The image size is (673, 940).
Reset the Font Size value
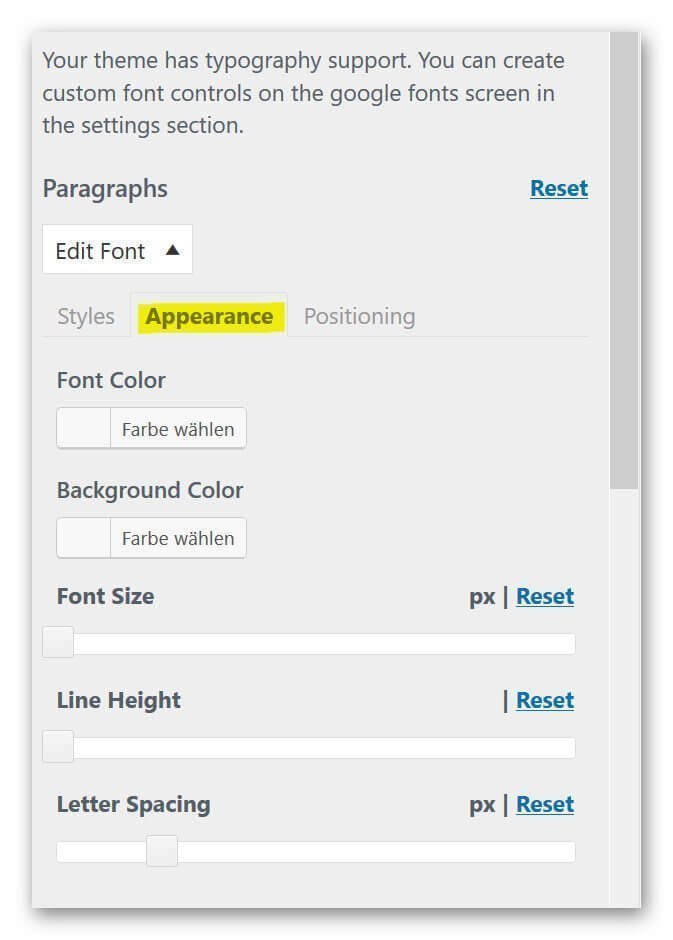[545, 596]
